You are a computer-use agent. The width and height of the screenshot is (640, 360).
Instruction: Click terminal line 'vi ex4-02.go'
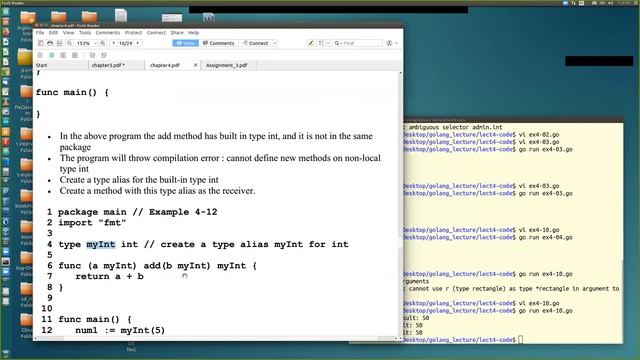[539, 135]
